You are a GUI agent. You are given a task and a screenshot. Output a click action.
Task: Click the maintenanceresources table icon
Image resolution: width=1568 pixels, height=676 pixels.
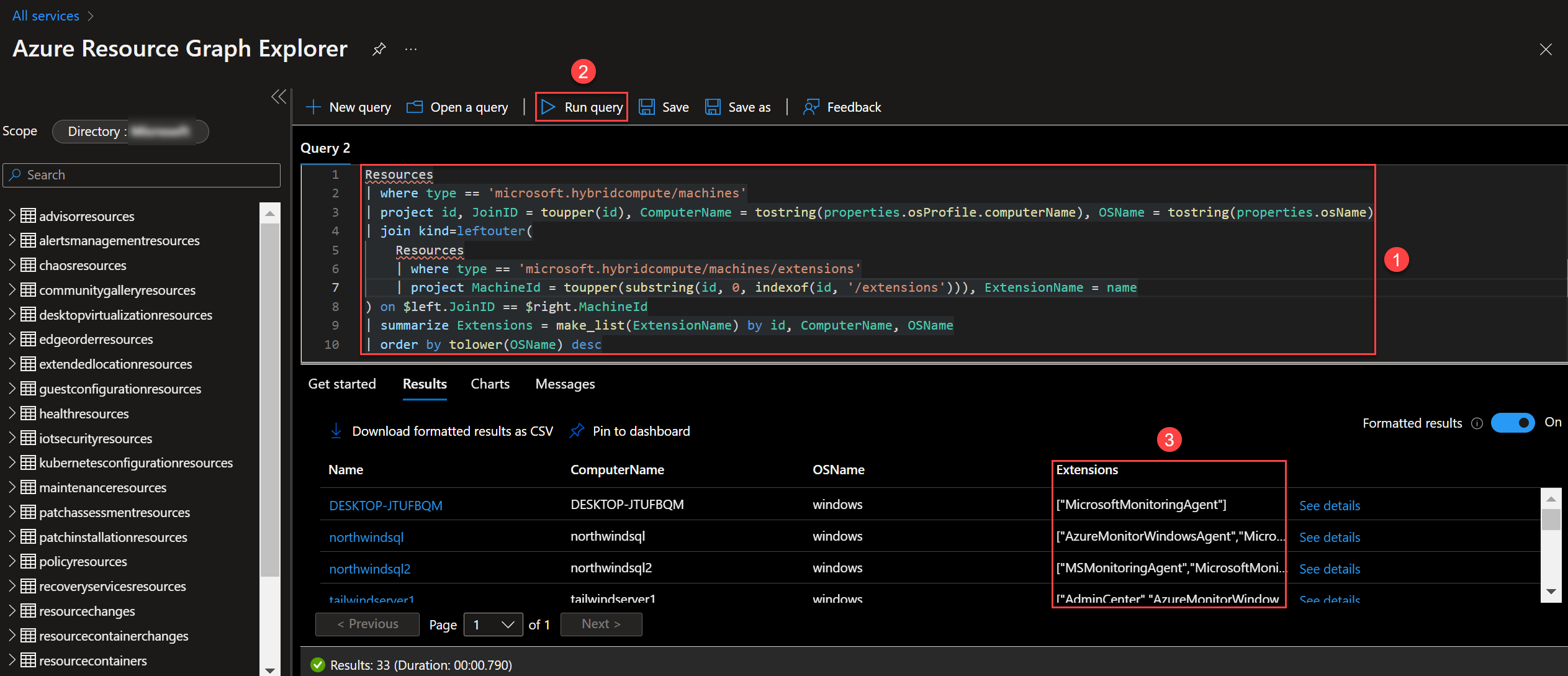point(28,487)
